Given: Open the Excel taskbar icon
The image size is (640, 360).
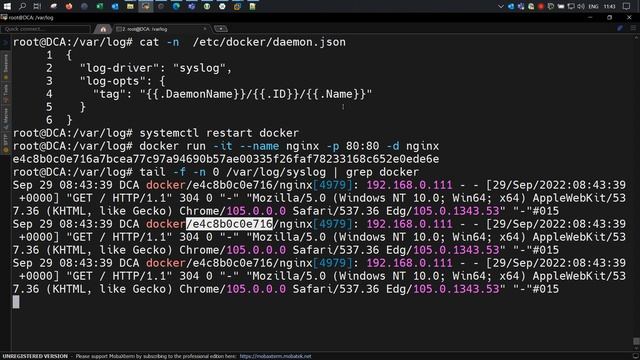Looking at the screenshot, I should [100, 6].
